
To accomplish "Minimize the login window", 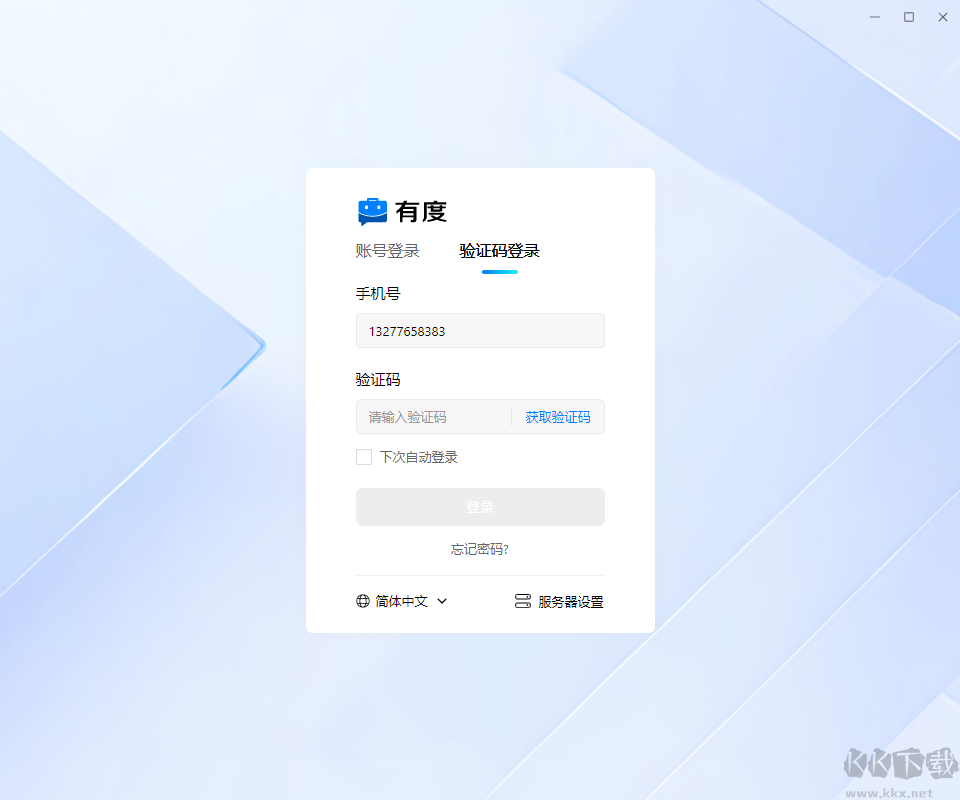I will pyautogui.click(x=875, y=17).
